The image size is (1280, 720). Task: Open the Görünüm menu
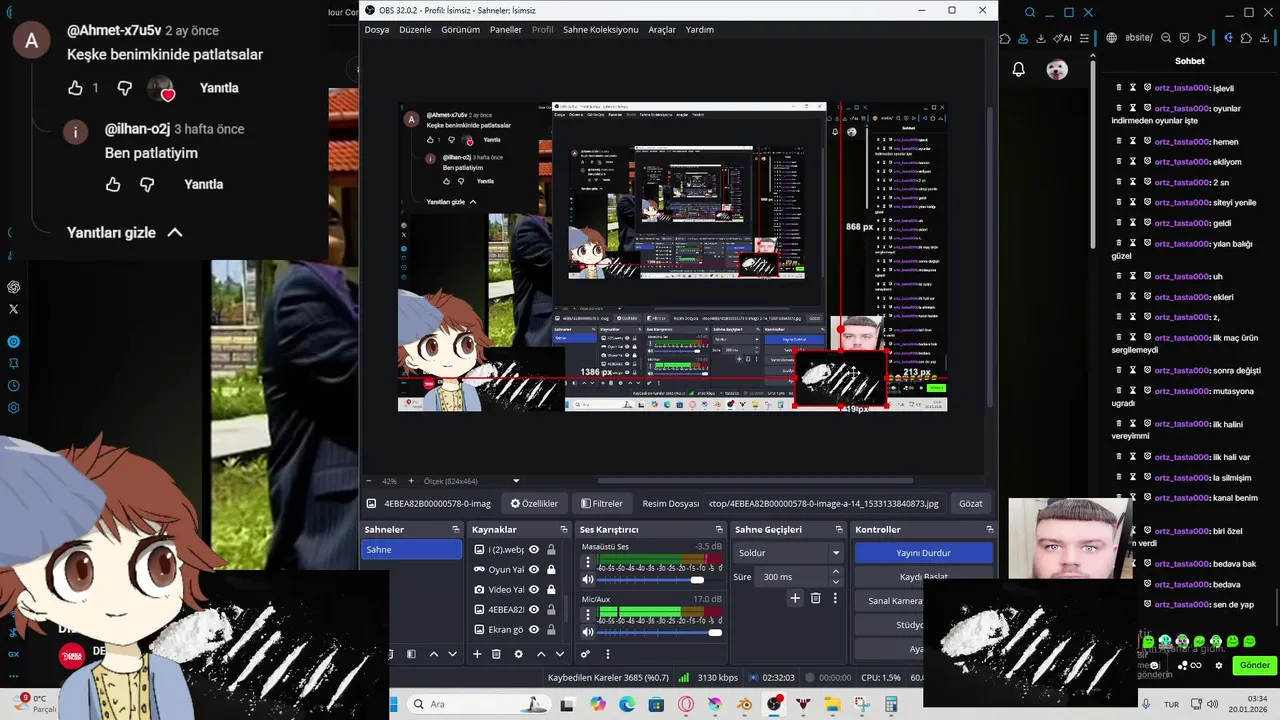(461, 30)
